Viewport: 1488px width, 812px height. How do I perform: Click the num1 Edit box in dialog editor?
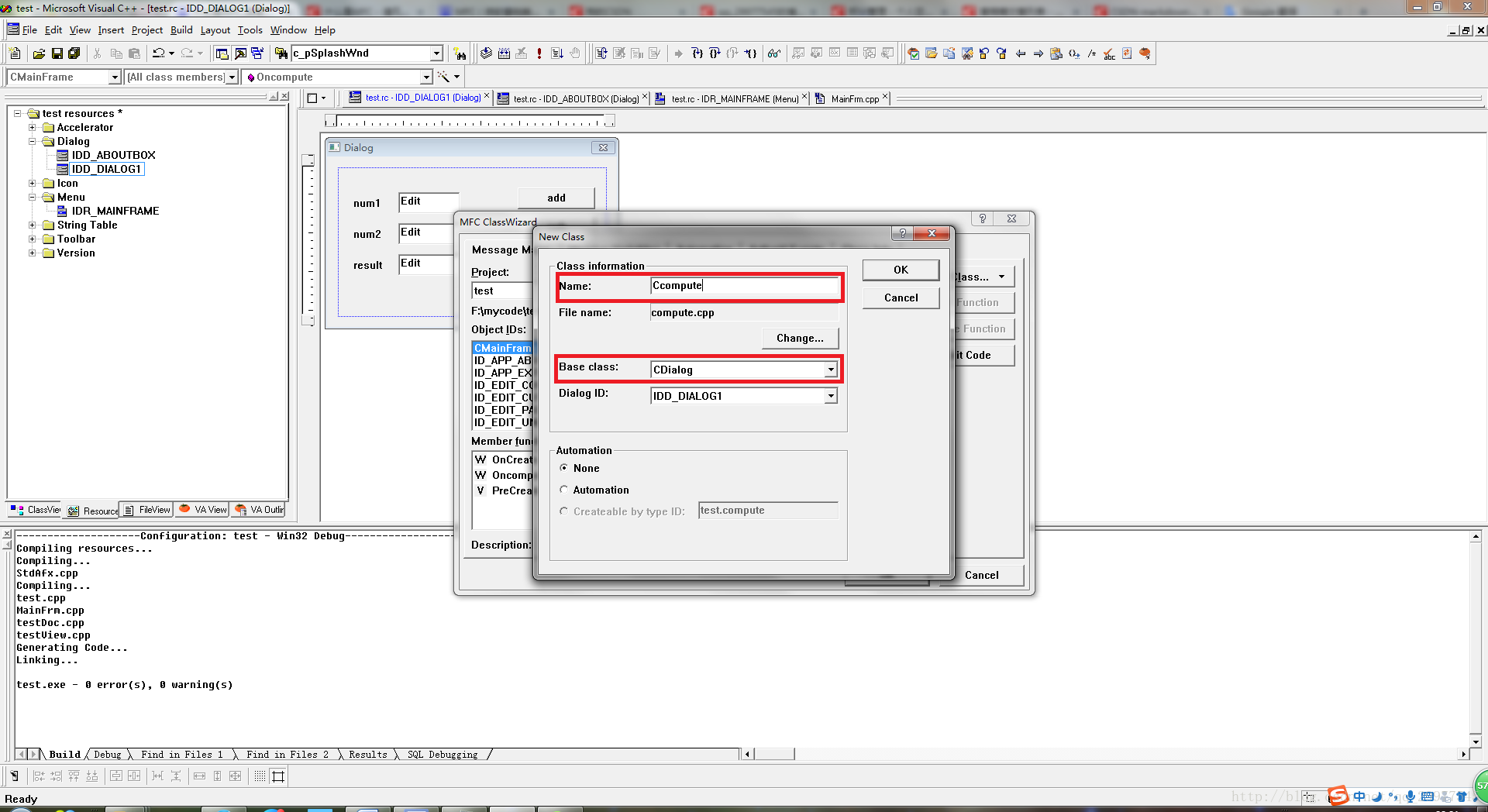coord(428,202)
